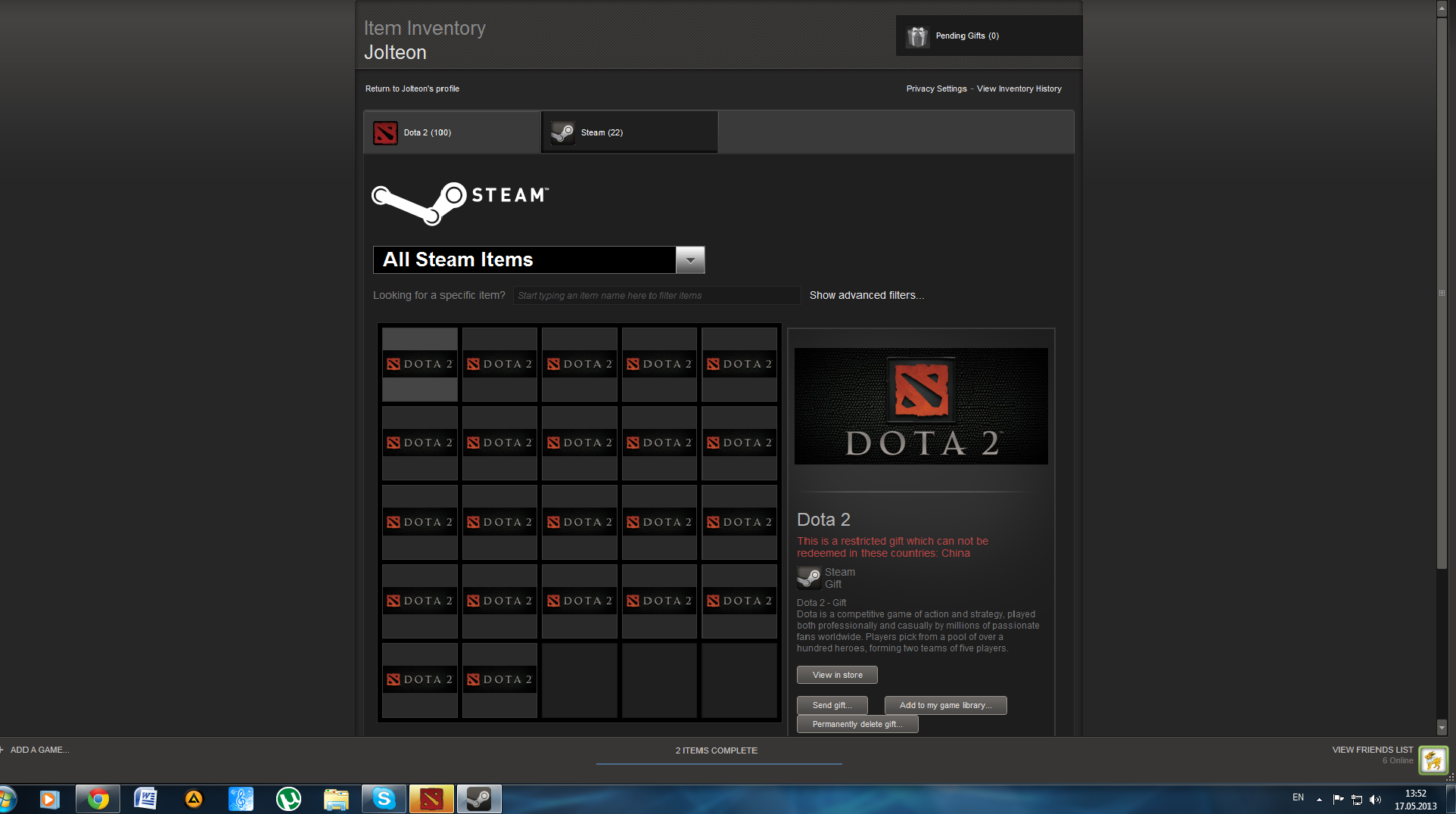Click the Steam Gift icon in item details
The width and height of the screenshot is (1456, 814).
click(809, 578)
